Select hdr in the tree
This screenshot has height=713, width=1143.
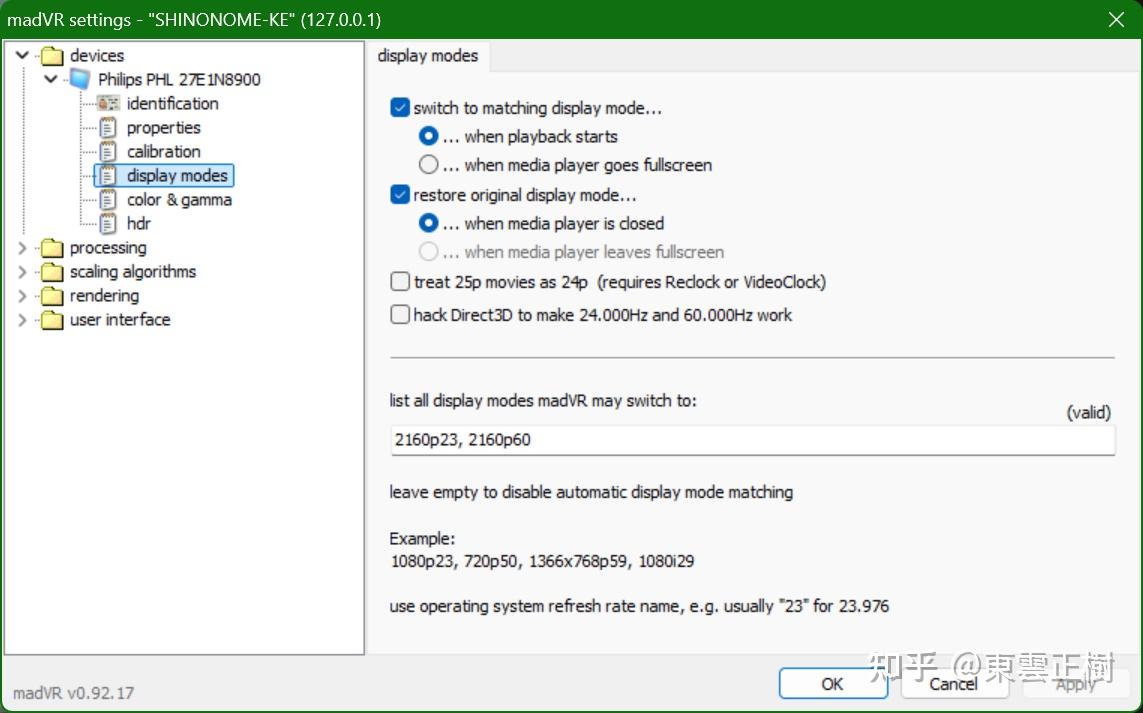(139, 224)
